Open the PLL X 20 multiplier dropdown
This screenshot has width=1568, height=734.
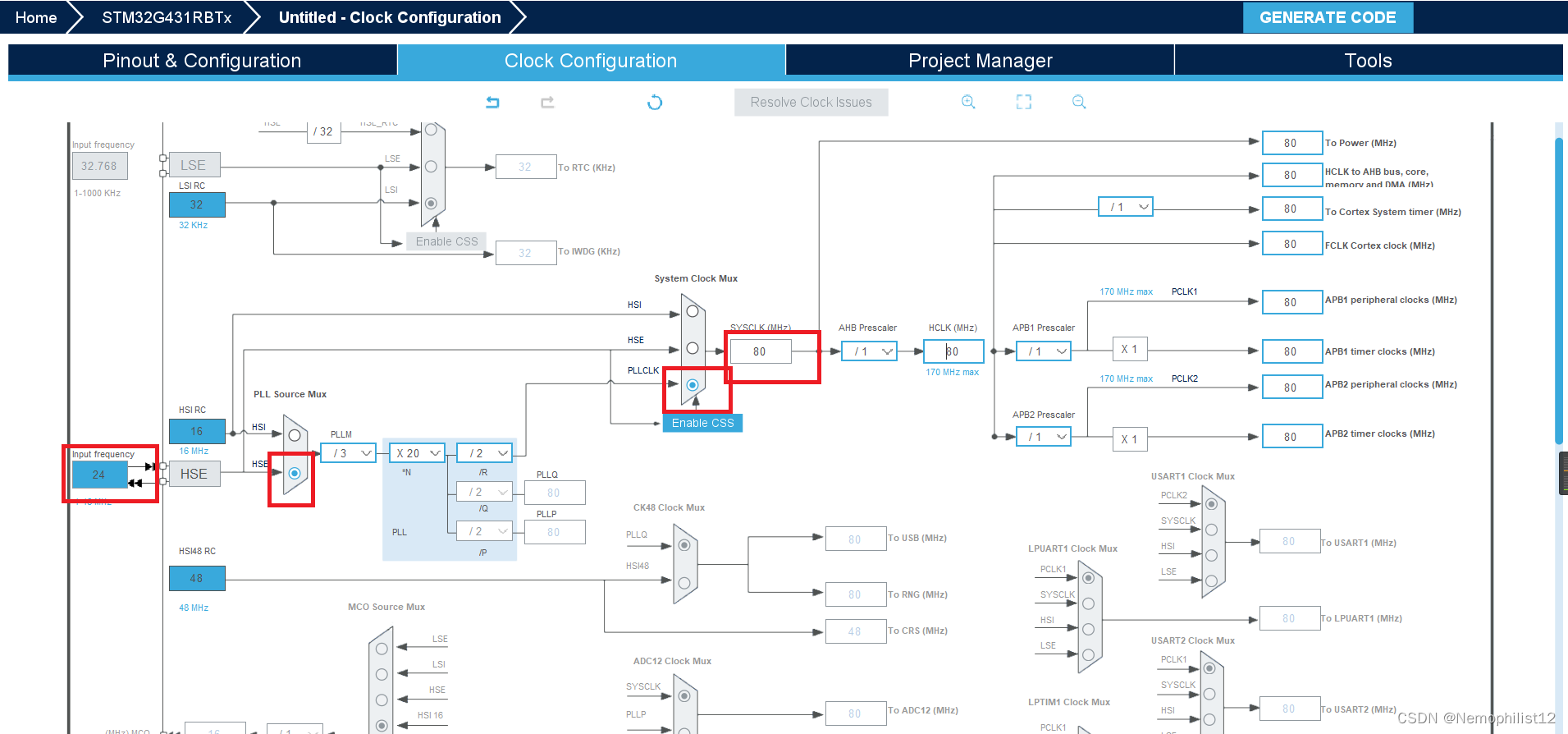pyautogui.click(x=418, y=453)
